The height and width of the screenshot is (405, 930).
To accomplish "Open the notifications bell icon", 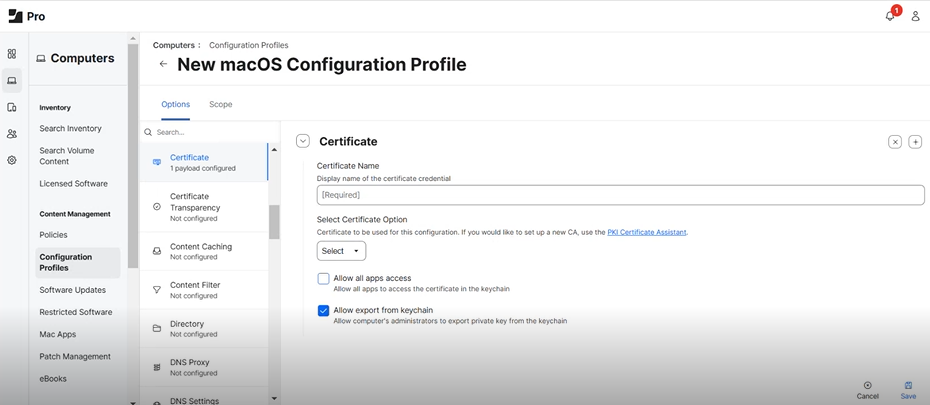I will (x=890, y=16).
